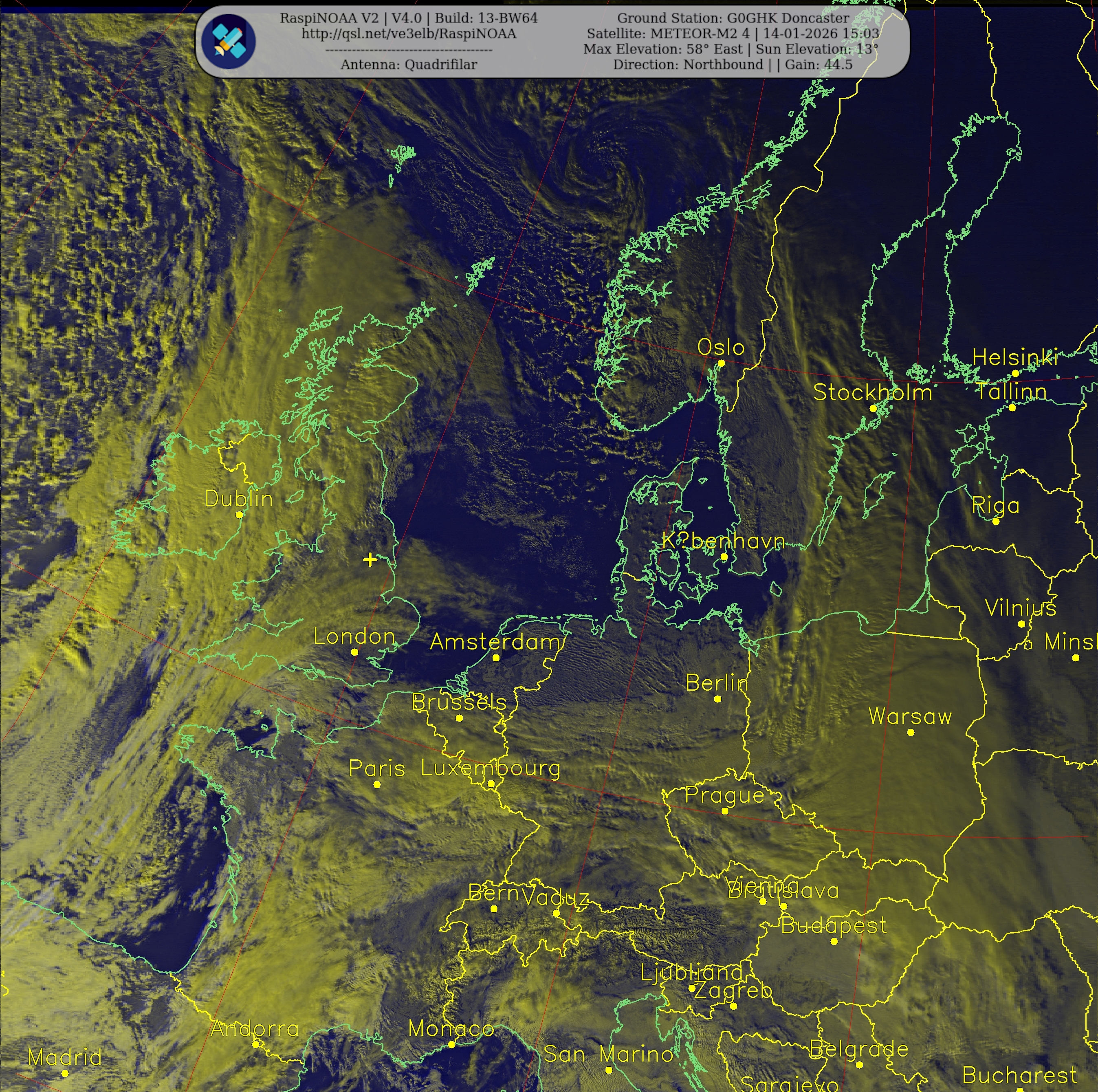The image size is (1098, 1092).
Task: Click the Satellite METEOR-M2 4 info line
Action: 733,33
